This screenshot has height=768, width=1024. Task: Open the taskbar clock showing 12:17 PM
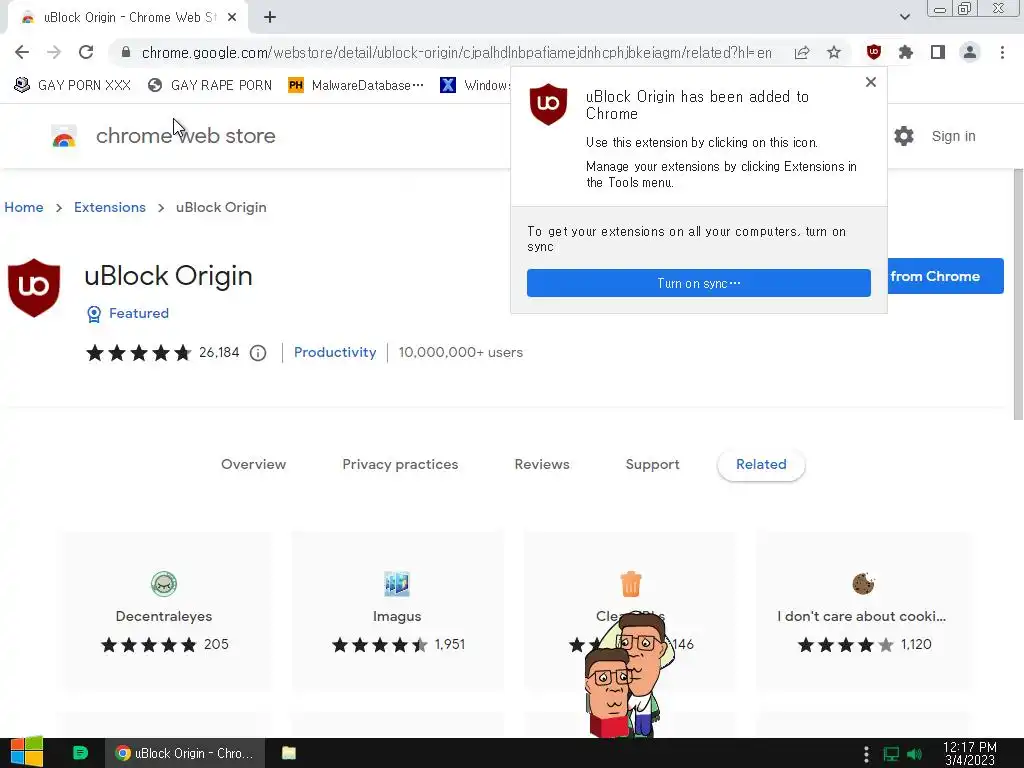(970, 753)
